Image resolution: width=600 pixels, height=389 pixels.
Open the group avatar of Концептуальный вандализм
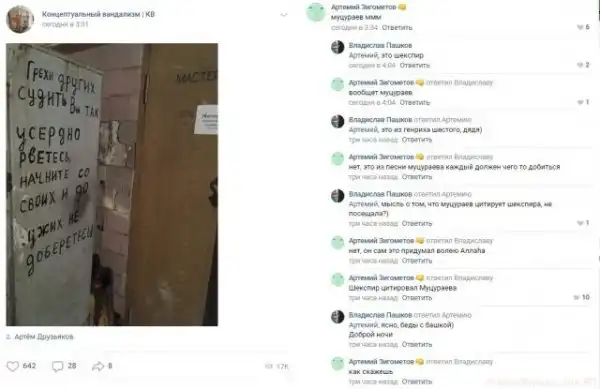point(20,19)
